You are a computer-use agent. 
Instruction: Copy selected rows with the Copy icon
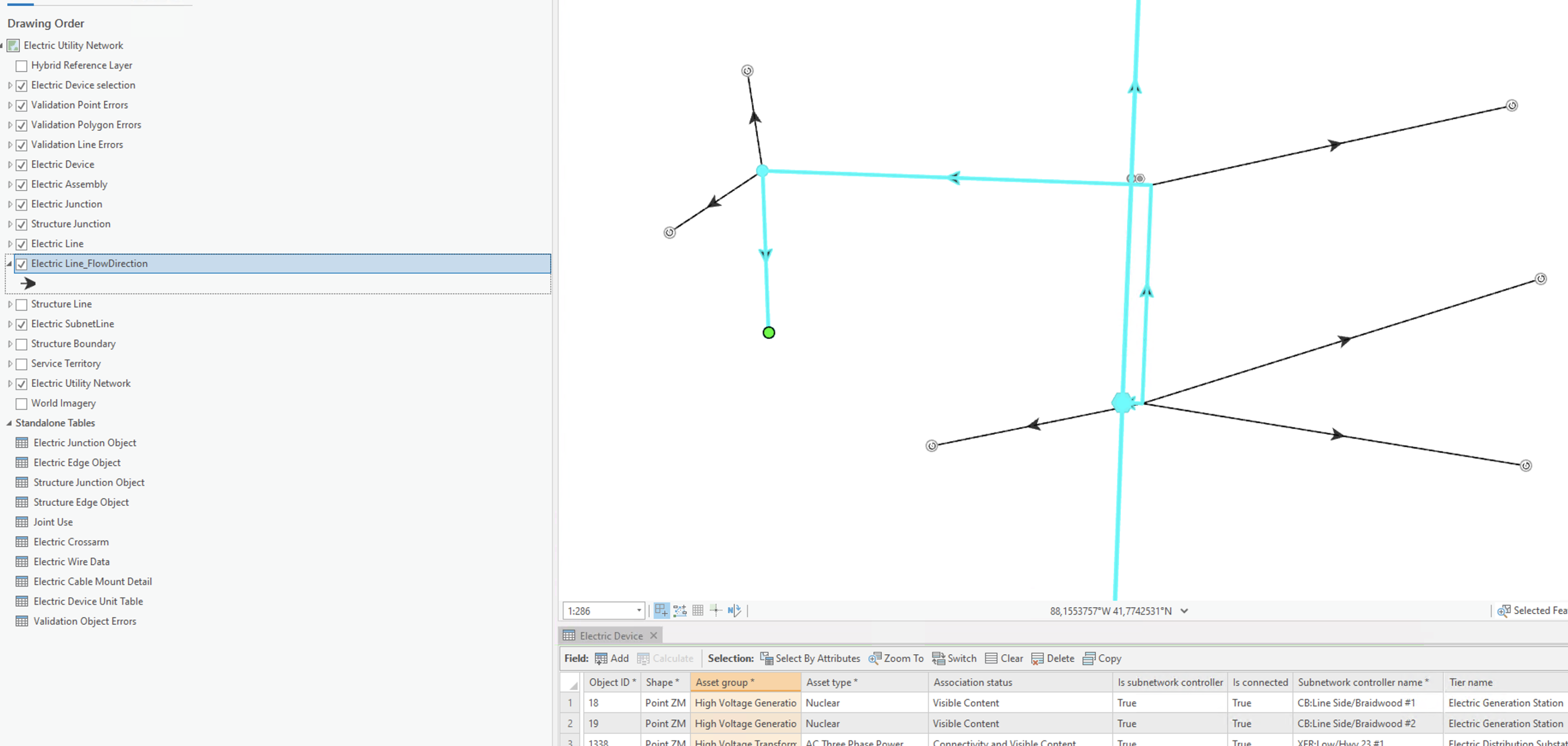(x=1102, y=659)
